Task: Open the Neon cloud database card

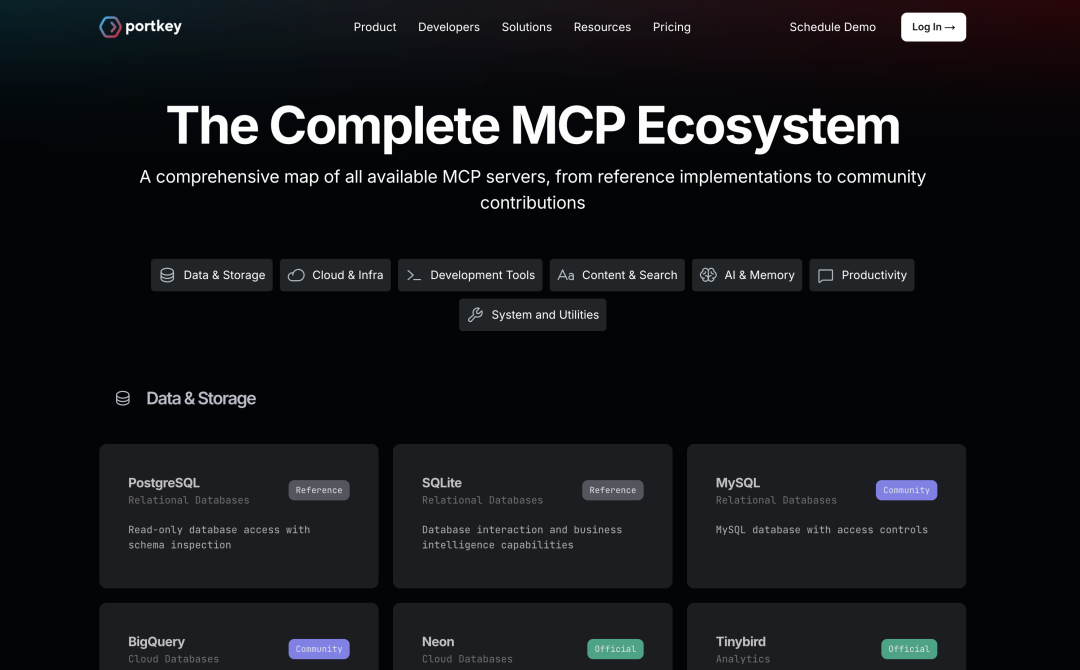Action: (532, 640)
